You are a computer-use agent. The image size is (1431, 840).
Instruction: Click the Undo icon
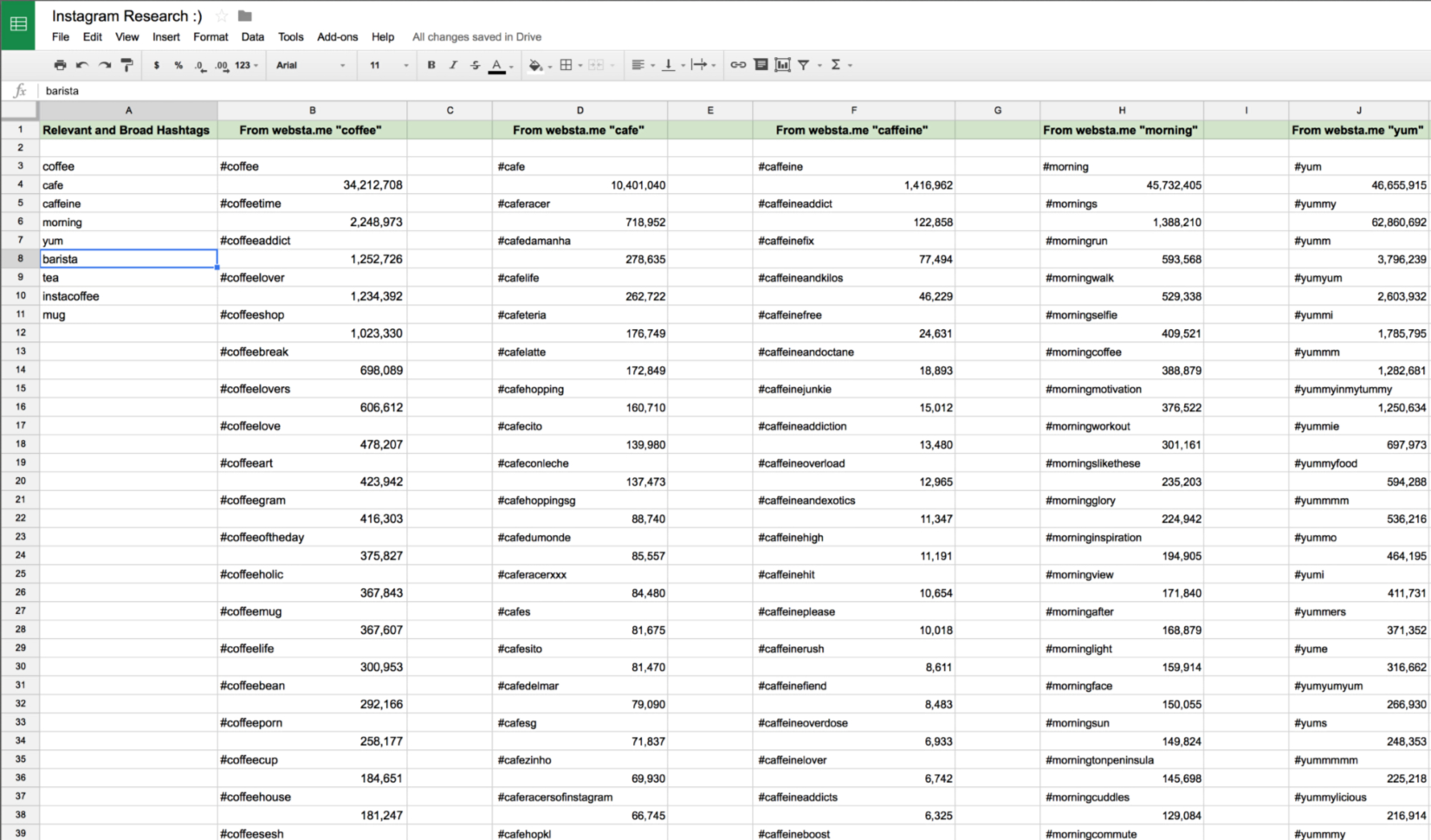[x=81, y=65]
